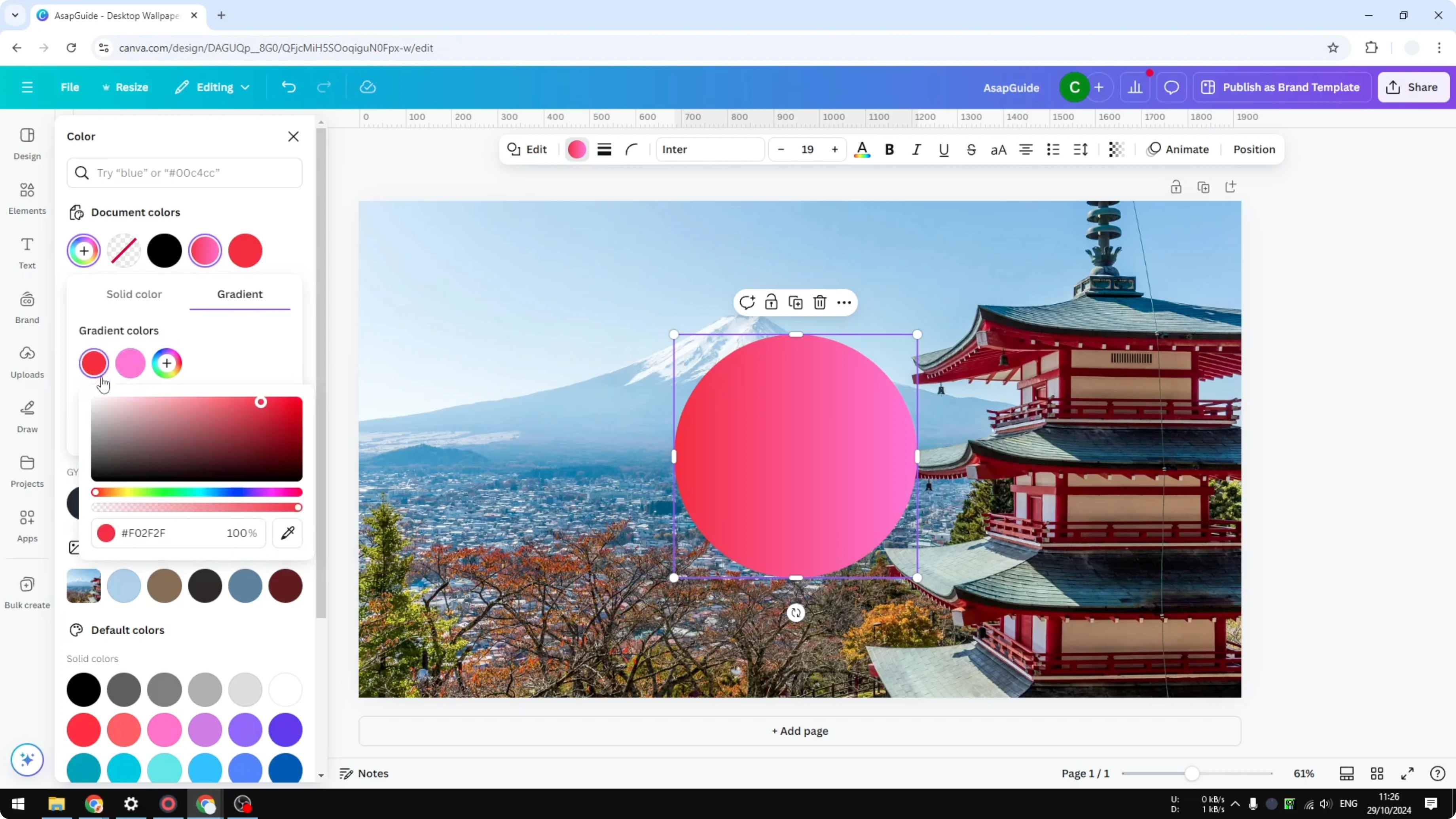The width and height of the screenshot is (1456, 819).
Task: Open the File menu
Action: pyautogui.click(x=70, y=87)
